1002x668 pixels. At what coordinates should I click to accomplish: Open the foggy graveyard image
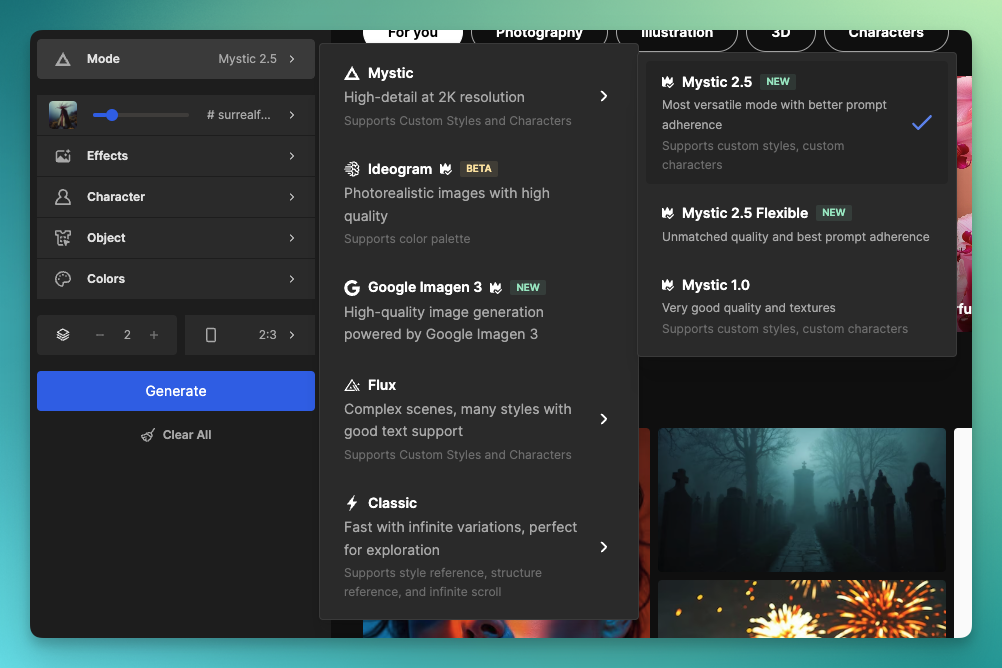tap(802, 500)
